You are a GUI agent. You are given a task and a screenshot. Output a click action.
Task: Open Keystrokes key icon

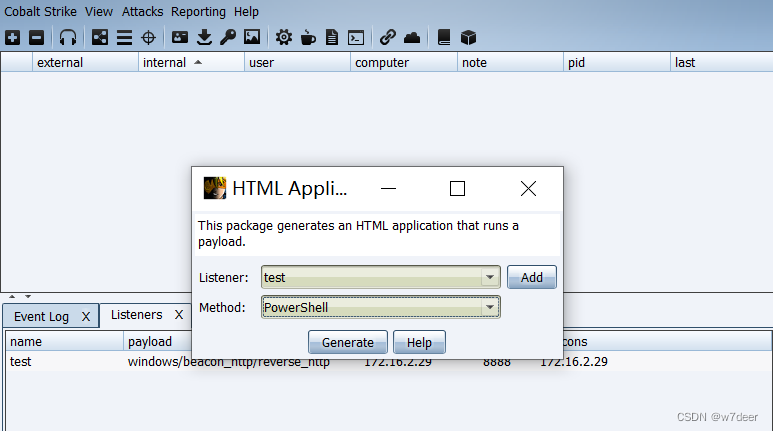click(228, 37)
